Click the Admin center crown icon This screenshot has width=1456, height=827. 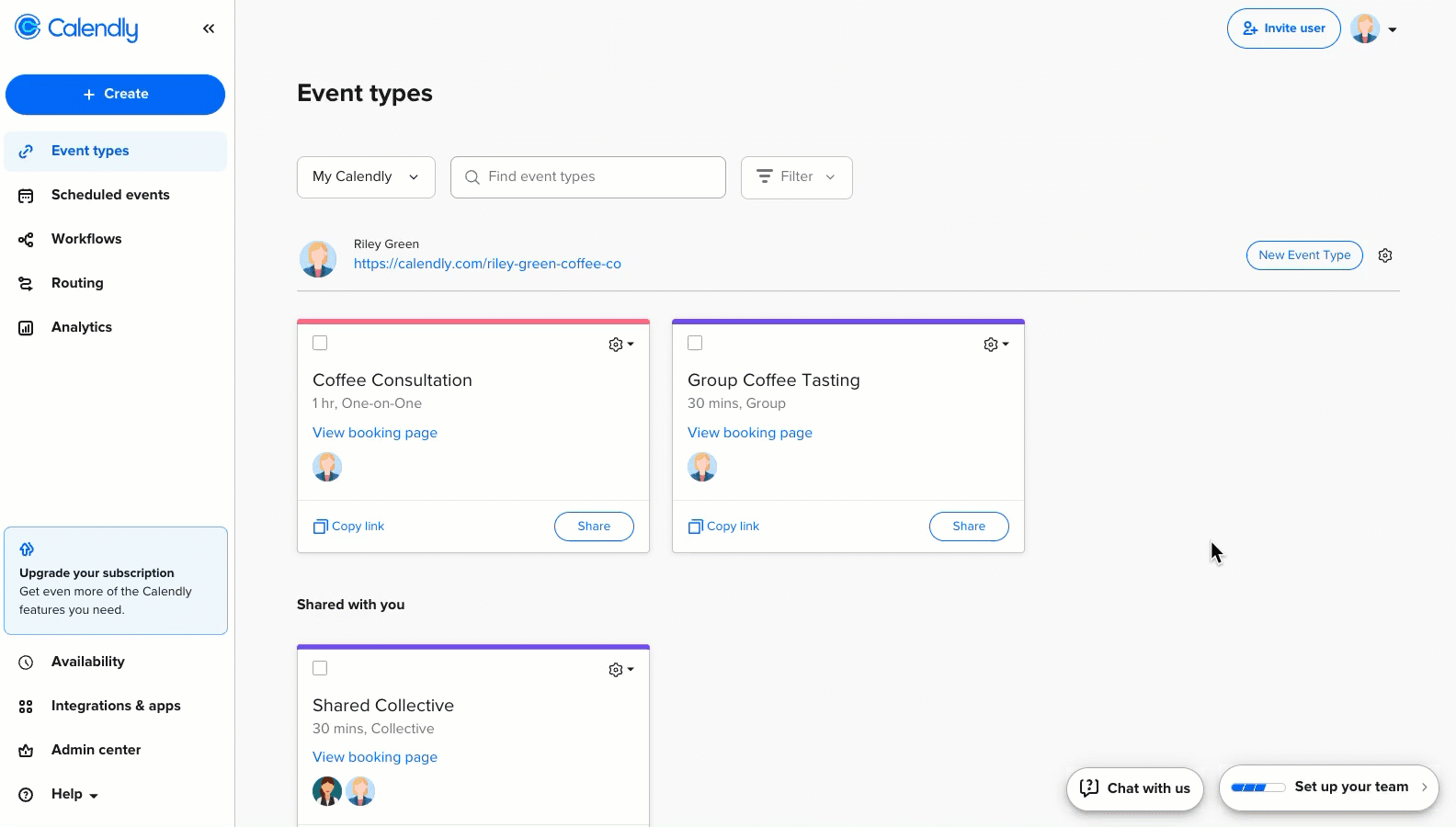point(26,751)
